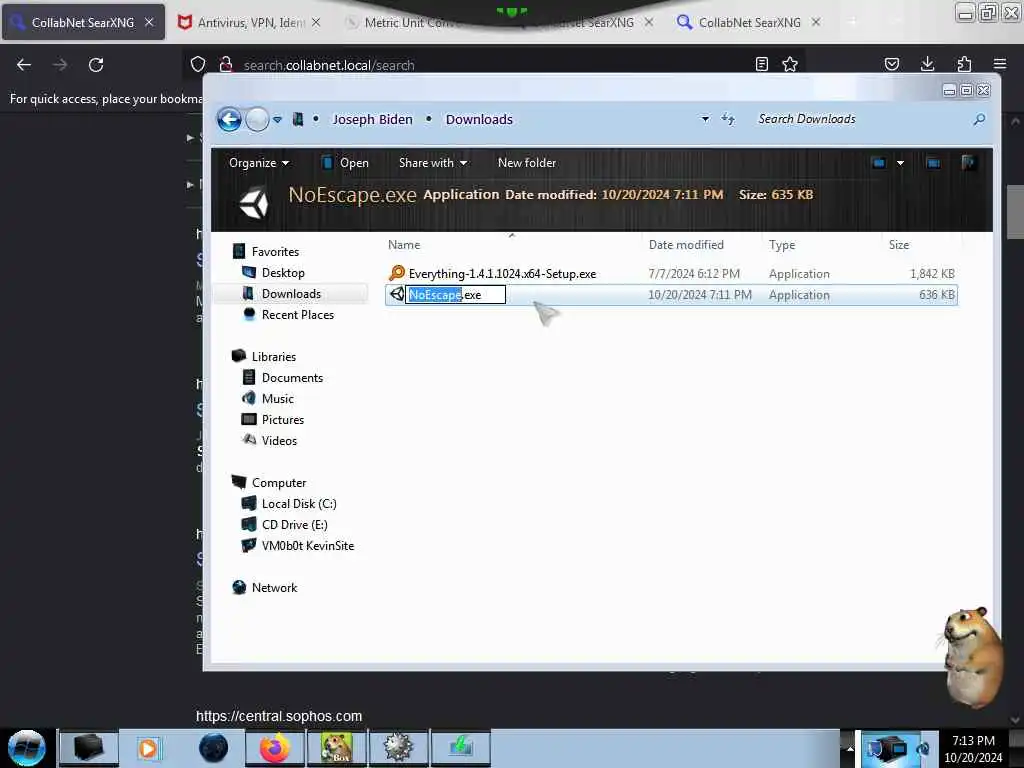Click the NoEscape.exe rename text box

pos(456,295)
